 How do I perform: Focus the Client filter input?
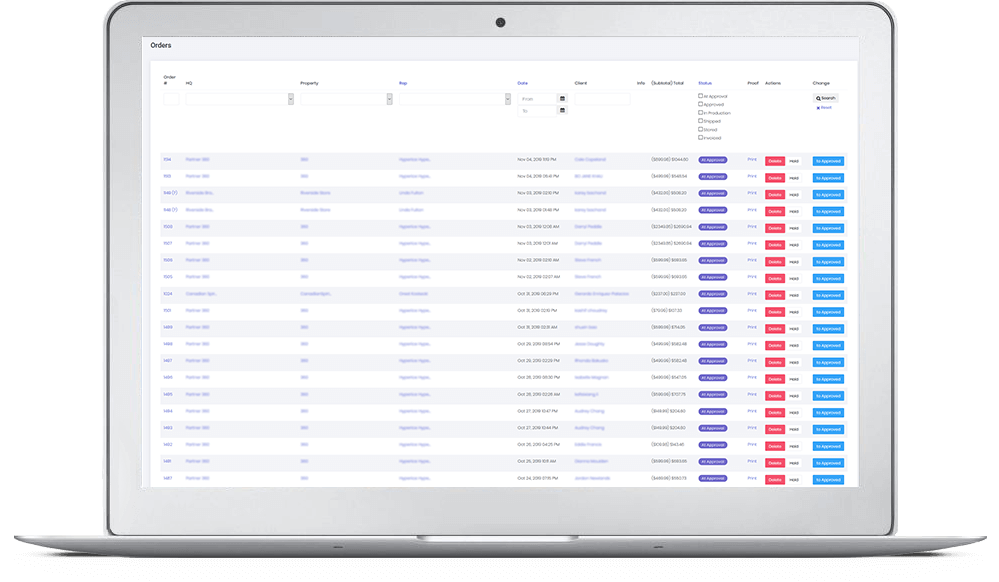click(x=602, y=99)
